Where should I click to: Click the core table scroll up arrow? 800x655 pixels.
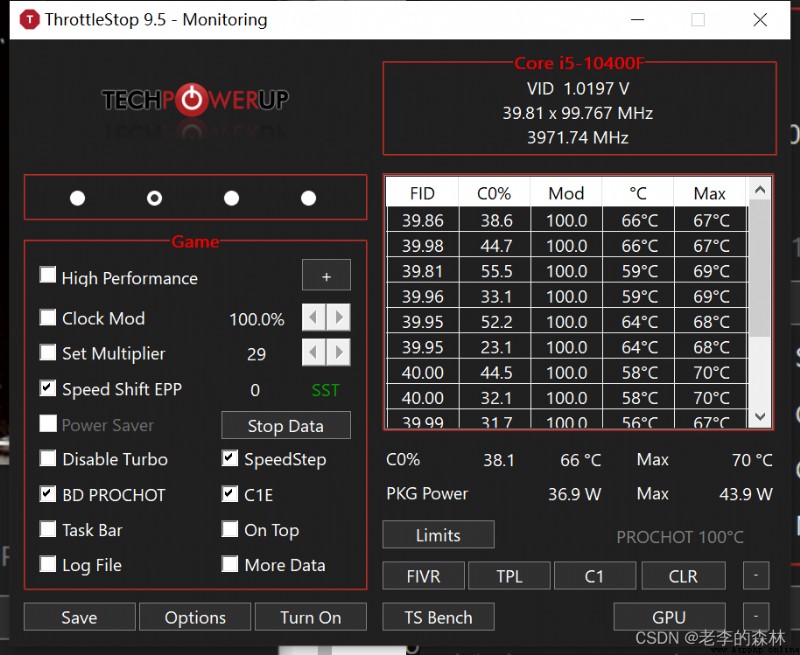pos(760,190)
